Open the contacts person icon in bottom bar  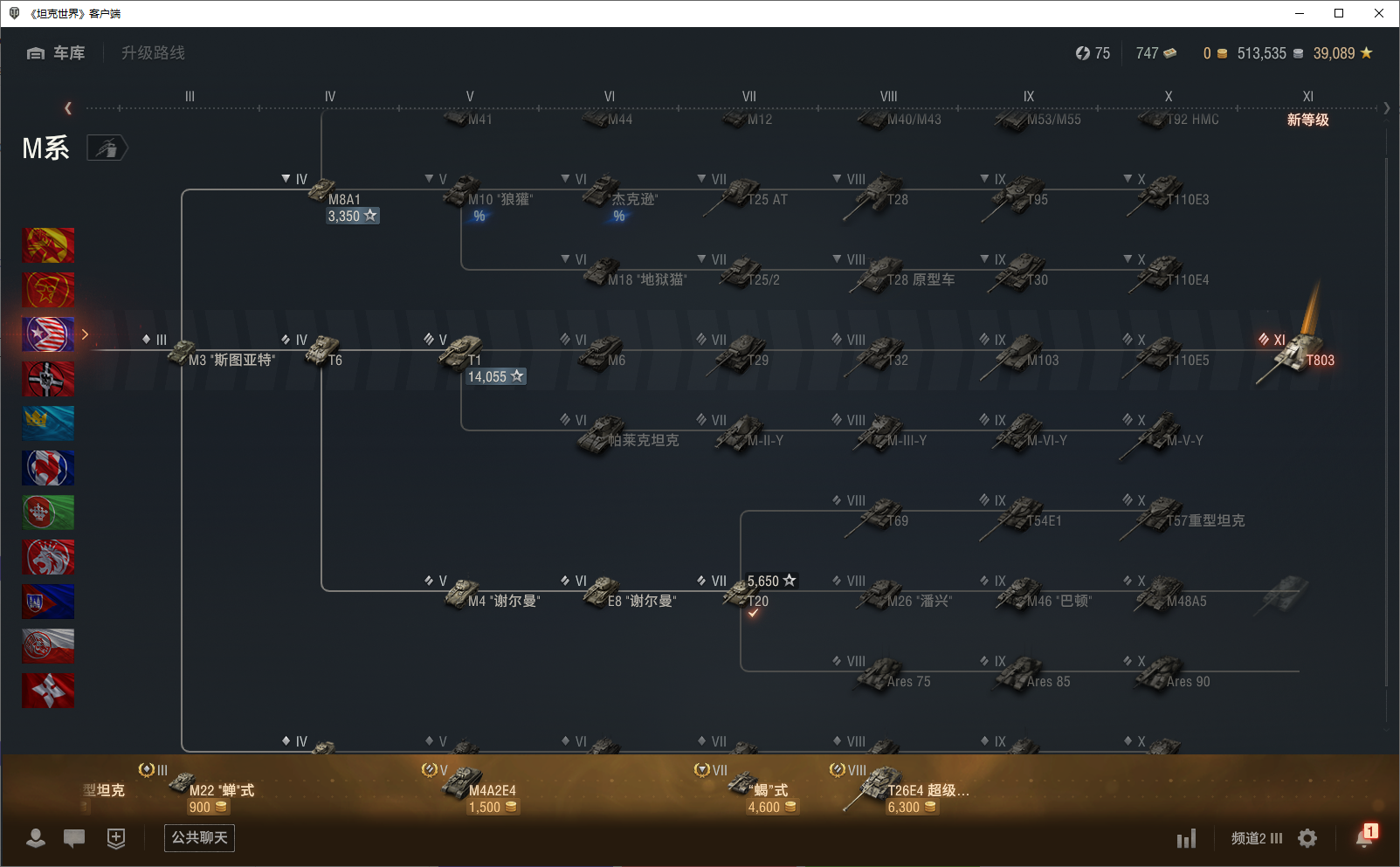[36, 838]
